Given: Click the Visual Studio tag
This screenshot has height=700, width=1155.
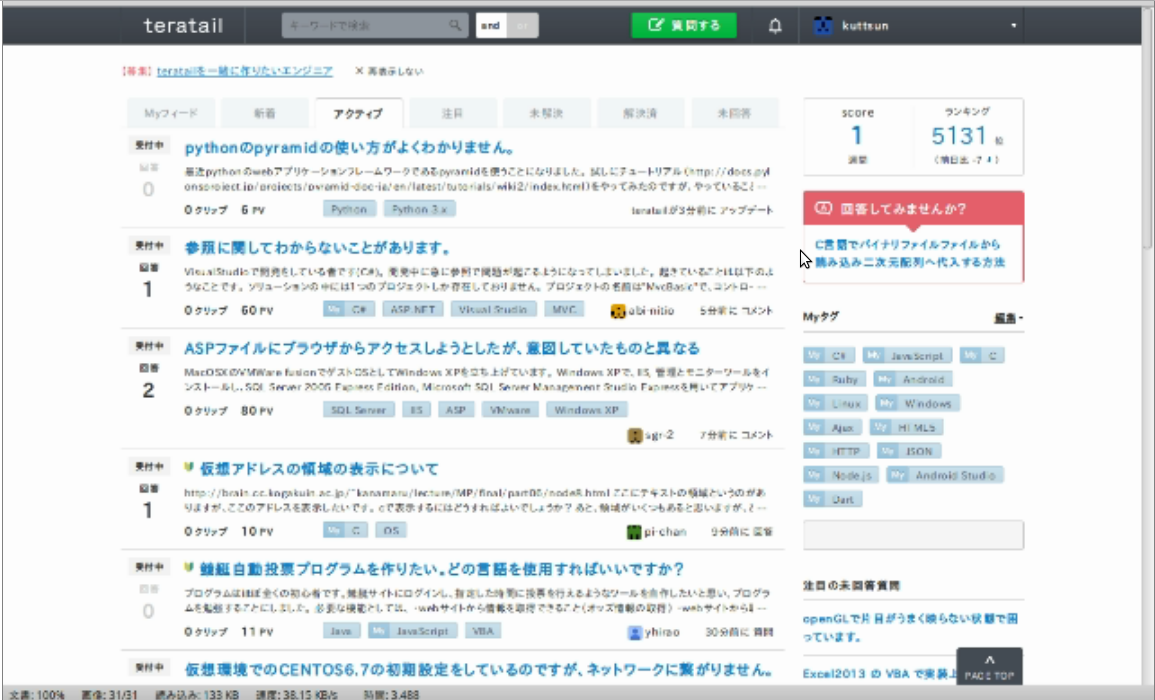Looking at the screenshot, I should coord(493,309).
